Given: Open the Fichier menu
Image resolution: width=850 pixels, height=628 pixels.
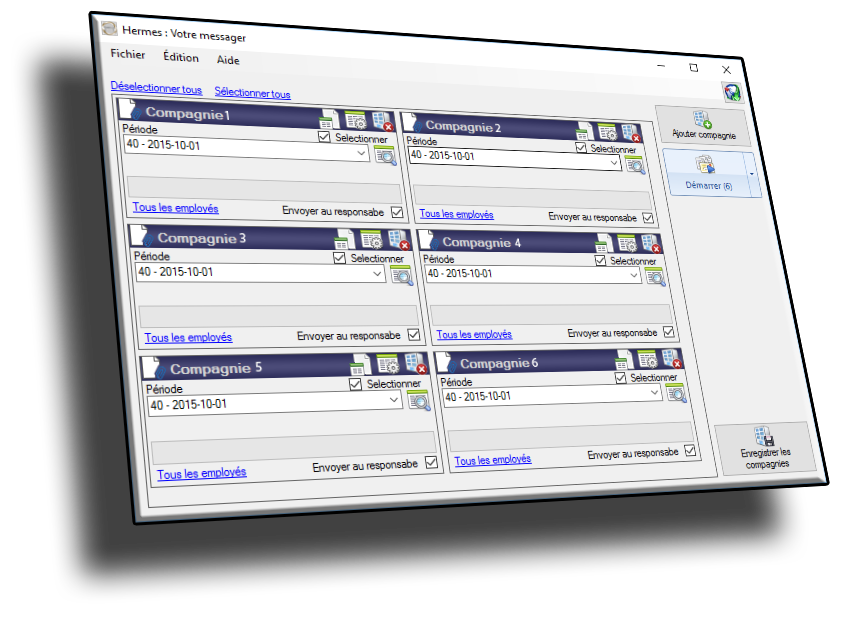Looking at the screenshot, I should tap(128, 54).
